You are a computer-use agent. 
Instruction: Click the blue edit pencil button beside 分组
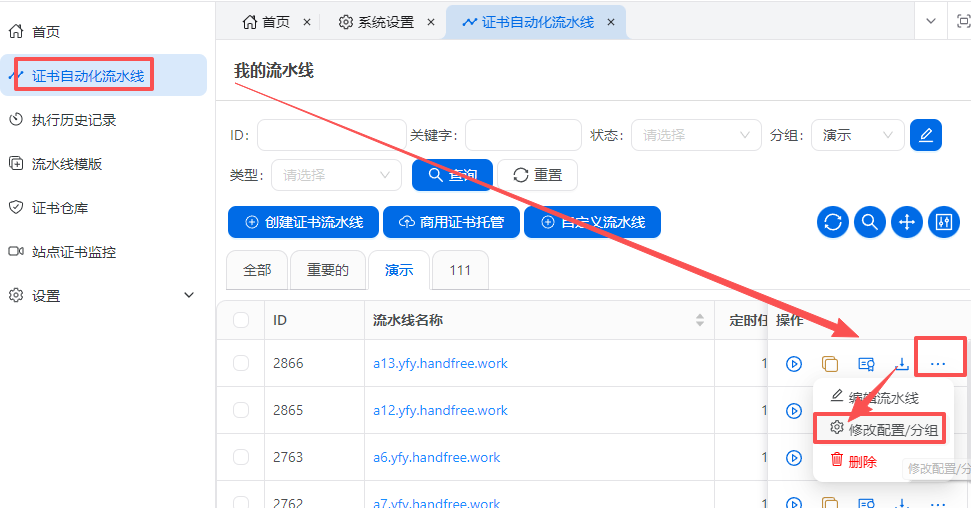tap(925, 135)
